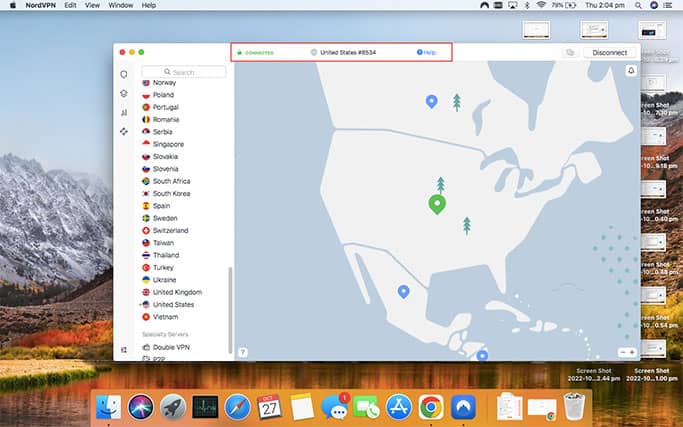Zoom in the map with plus button
Screen dimensions: 683x427
[x=632, y=352]
